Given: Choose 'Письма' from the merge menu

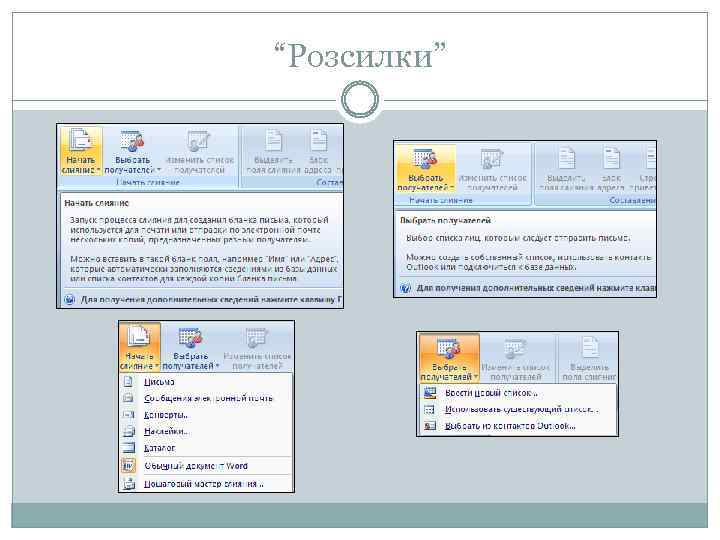Looking at the screenshot, I should [159, 382].
